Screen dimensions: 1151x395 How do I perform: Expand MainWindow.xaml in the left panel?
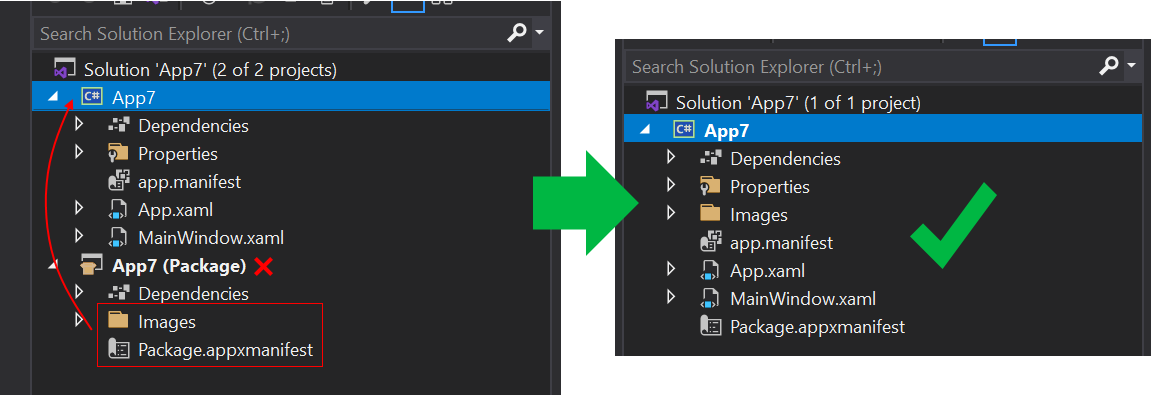(79, 237)
